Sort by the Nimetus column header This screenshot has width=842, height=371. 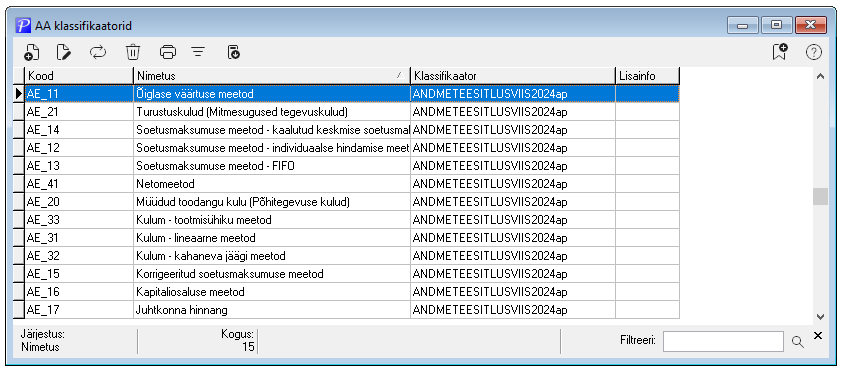click(x=272, y=76)
